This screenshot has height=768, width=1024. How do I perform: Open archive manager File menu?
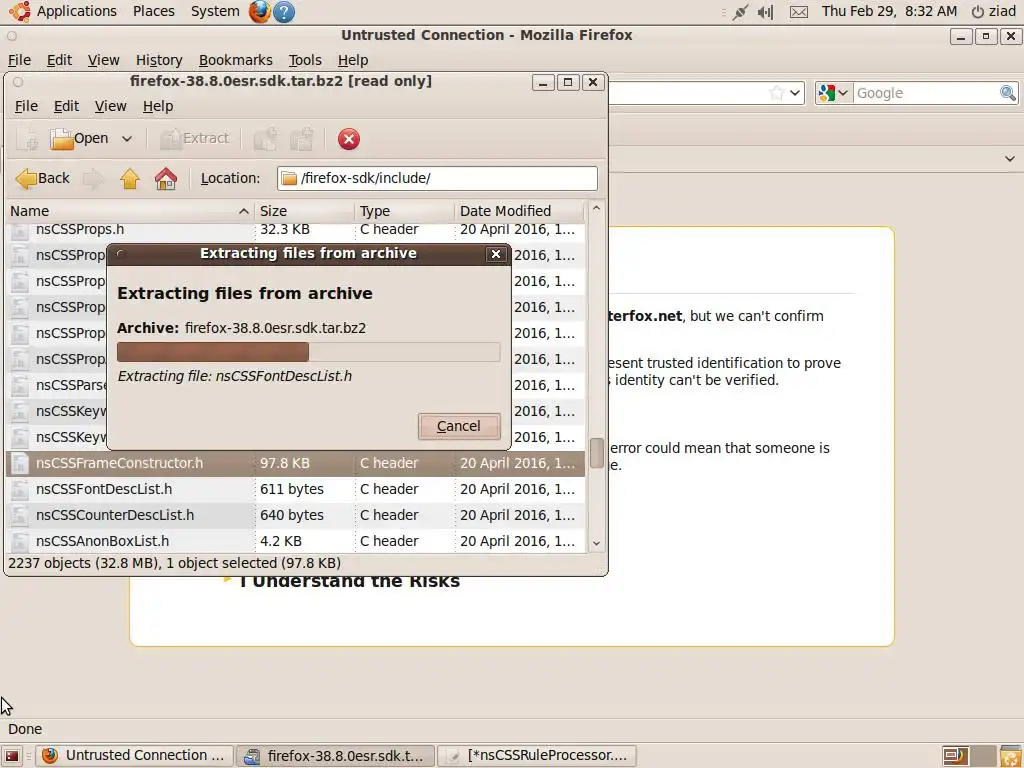click(26, 106)
